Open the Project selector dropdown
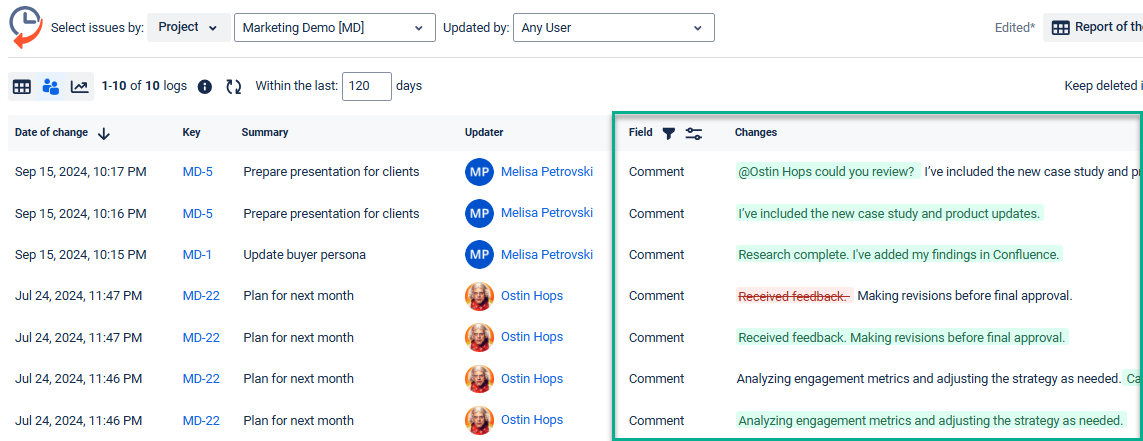Viewport: 1143px width, 441px height. (189, 27)
